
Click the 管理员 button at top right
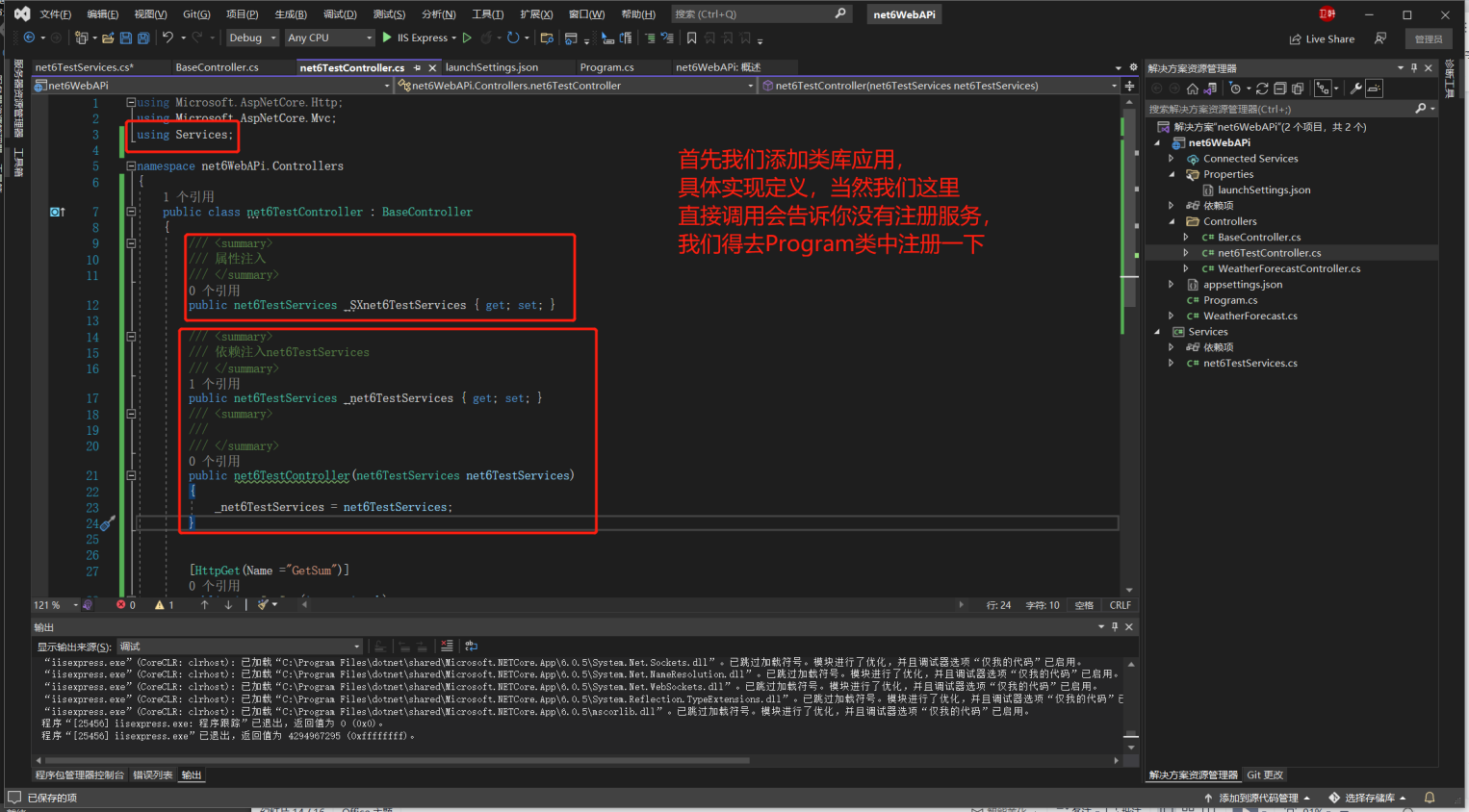(x=1429, y=39)
